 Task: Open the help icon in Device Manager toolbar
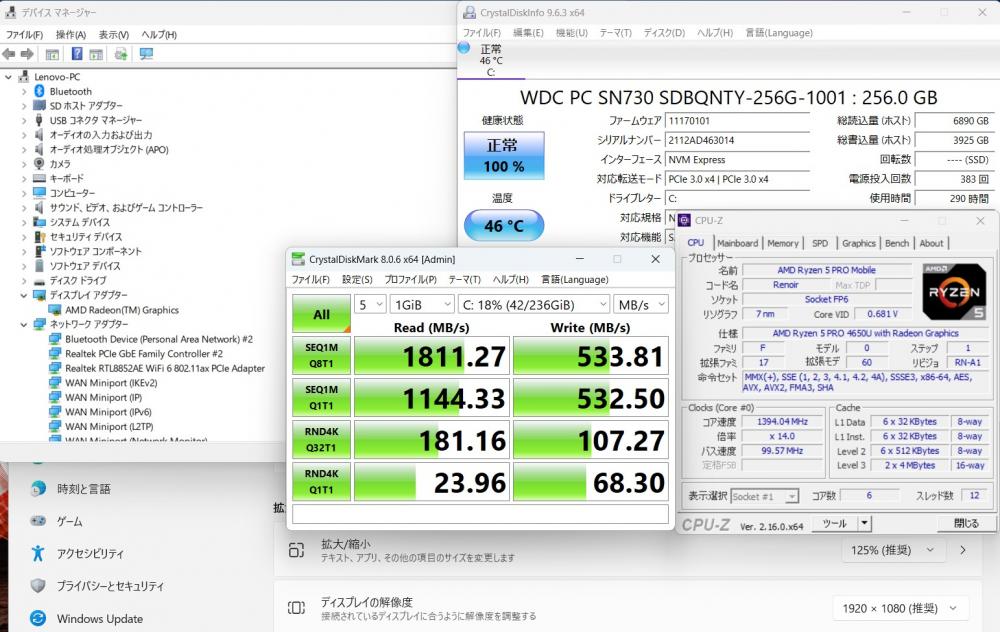[x=77, y=54]
